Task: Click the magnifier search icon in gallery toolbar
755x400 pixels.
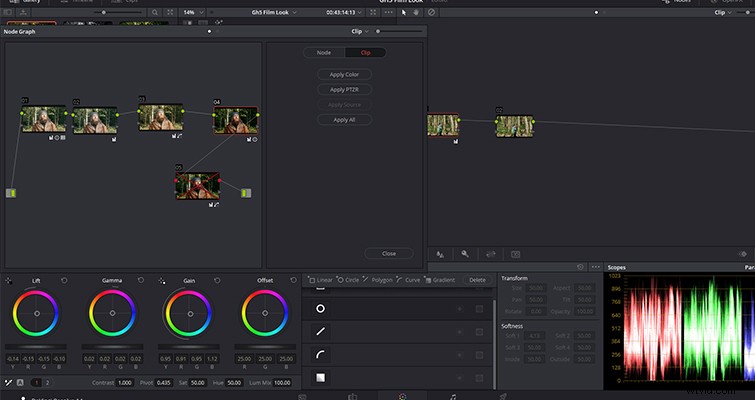Action: pyautogui.click(x=155, y=13)
